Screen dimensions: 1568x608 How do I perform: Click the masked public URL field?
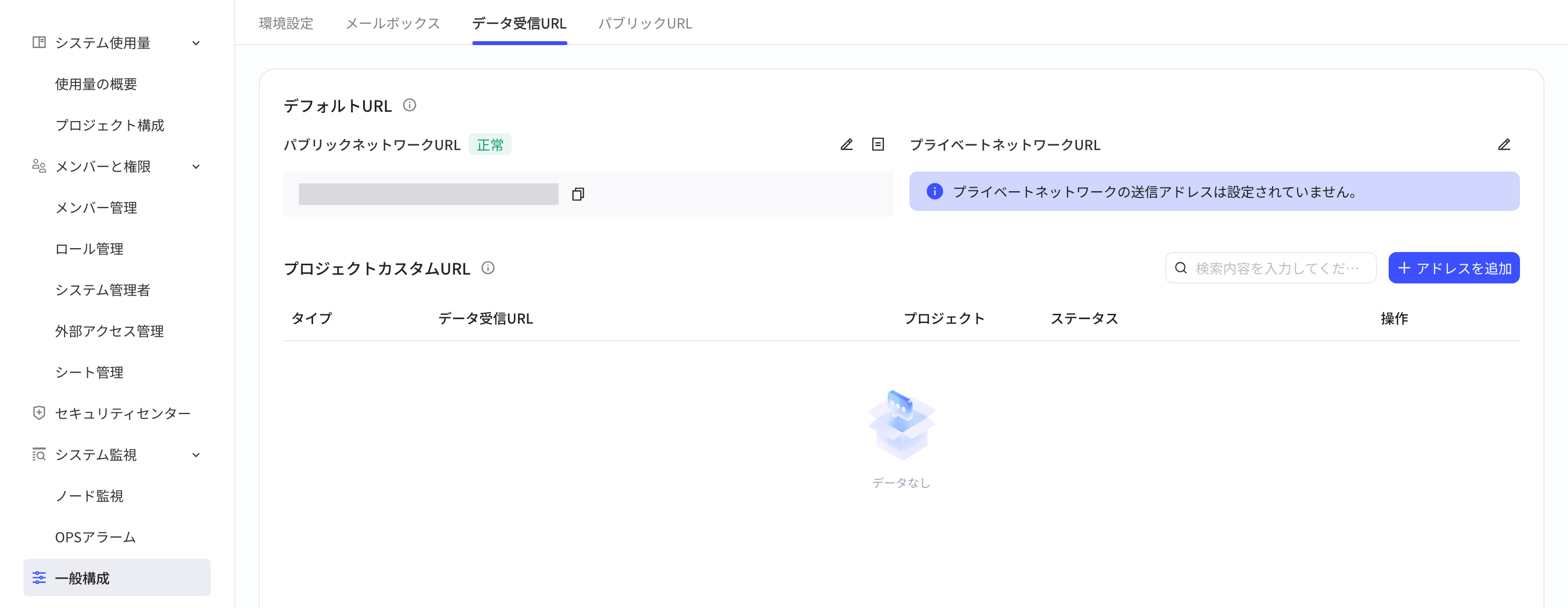point(429,194)
